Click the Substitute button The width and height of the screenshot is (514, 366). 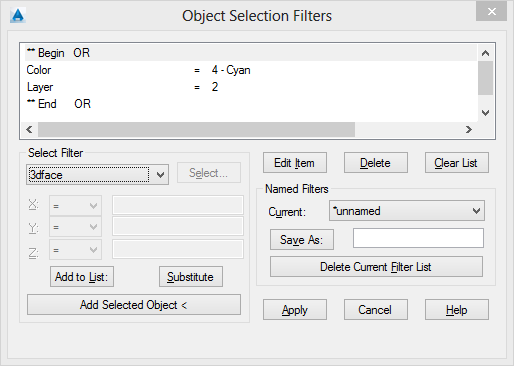tap(191, 276)
